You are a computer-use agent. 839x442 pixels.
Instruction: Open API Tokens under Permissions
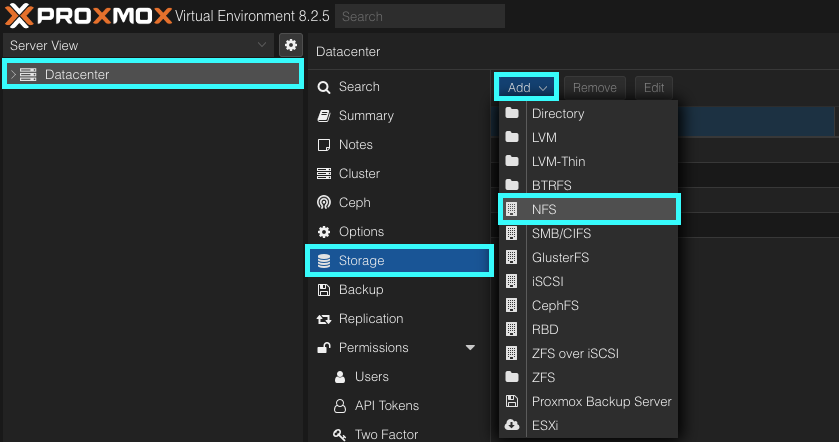(x=386, y=406)
